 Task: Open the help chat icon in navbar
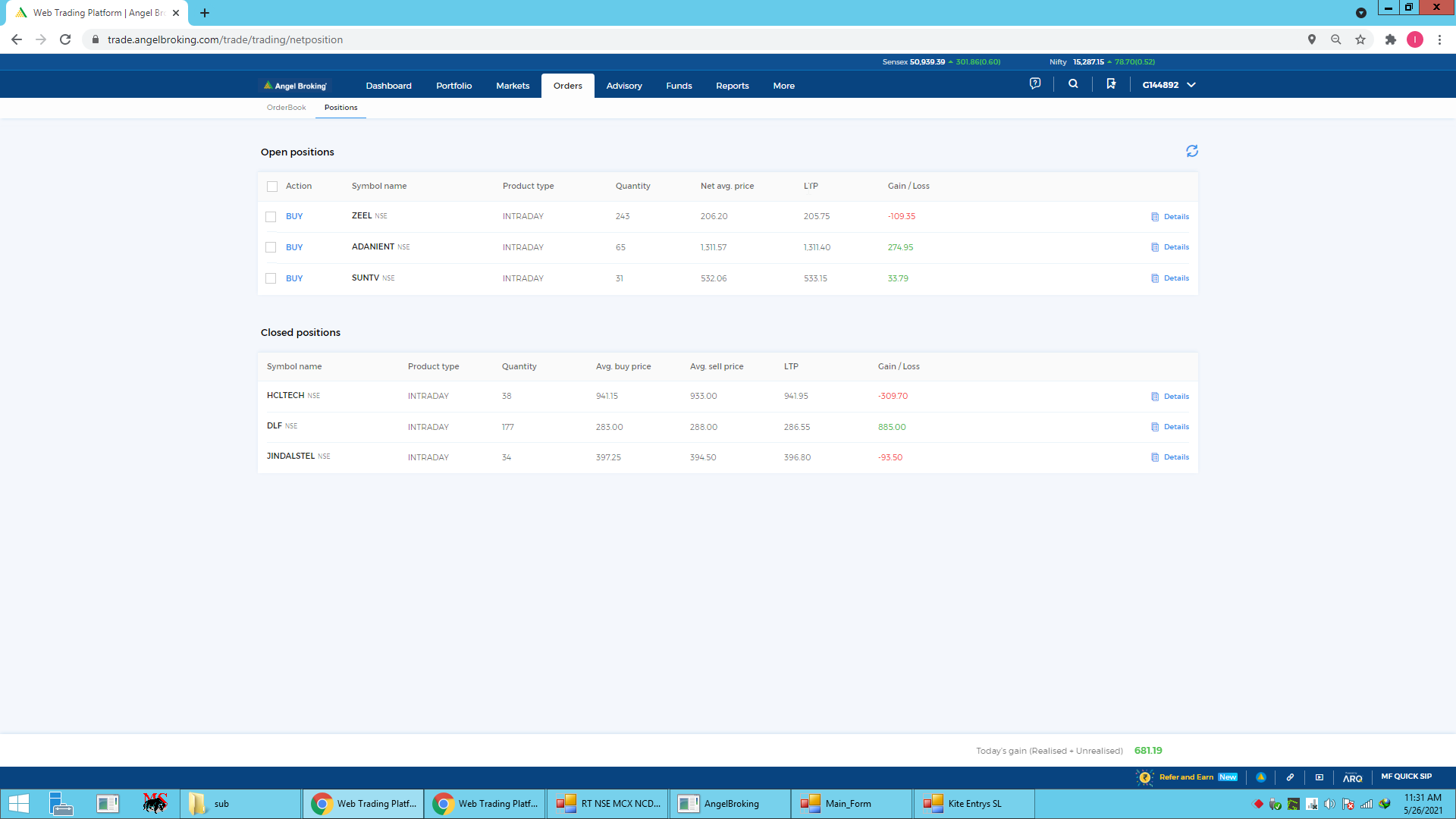(x=1035, y=84)
